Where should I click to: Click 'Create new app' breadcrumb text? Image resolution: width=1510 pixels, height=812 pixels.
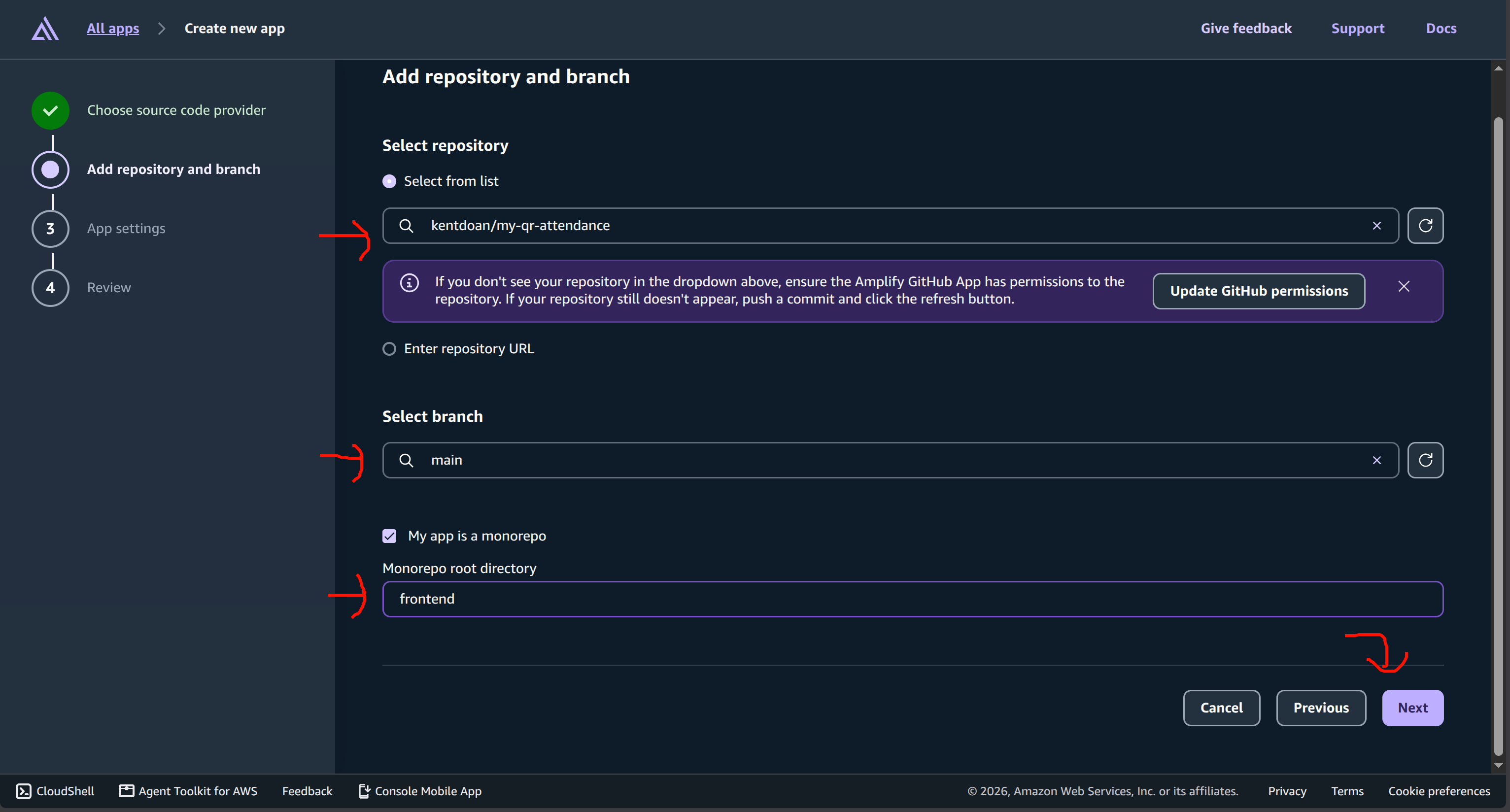(235, 28)
